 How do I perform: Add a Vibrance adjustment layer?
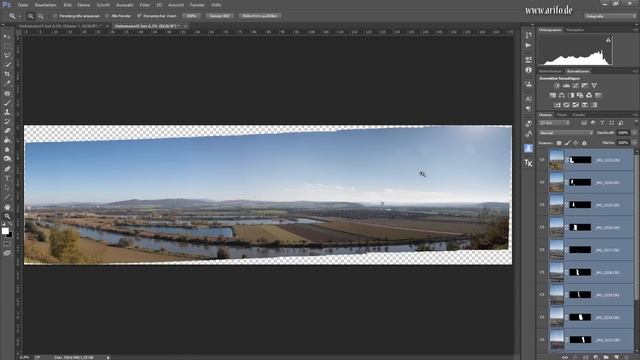point(594,86)
